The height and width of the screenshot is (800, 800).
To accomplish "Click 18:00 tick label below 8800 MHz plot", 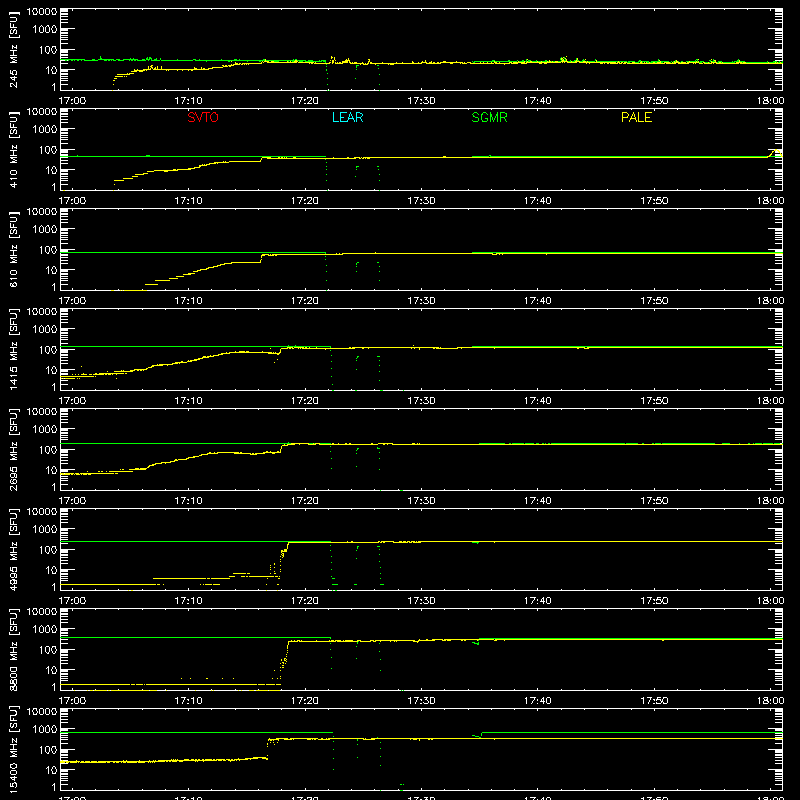I will pyautogui.click(x=770, y=701).
